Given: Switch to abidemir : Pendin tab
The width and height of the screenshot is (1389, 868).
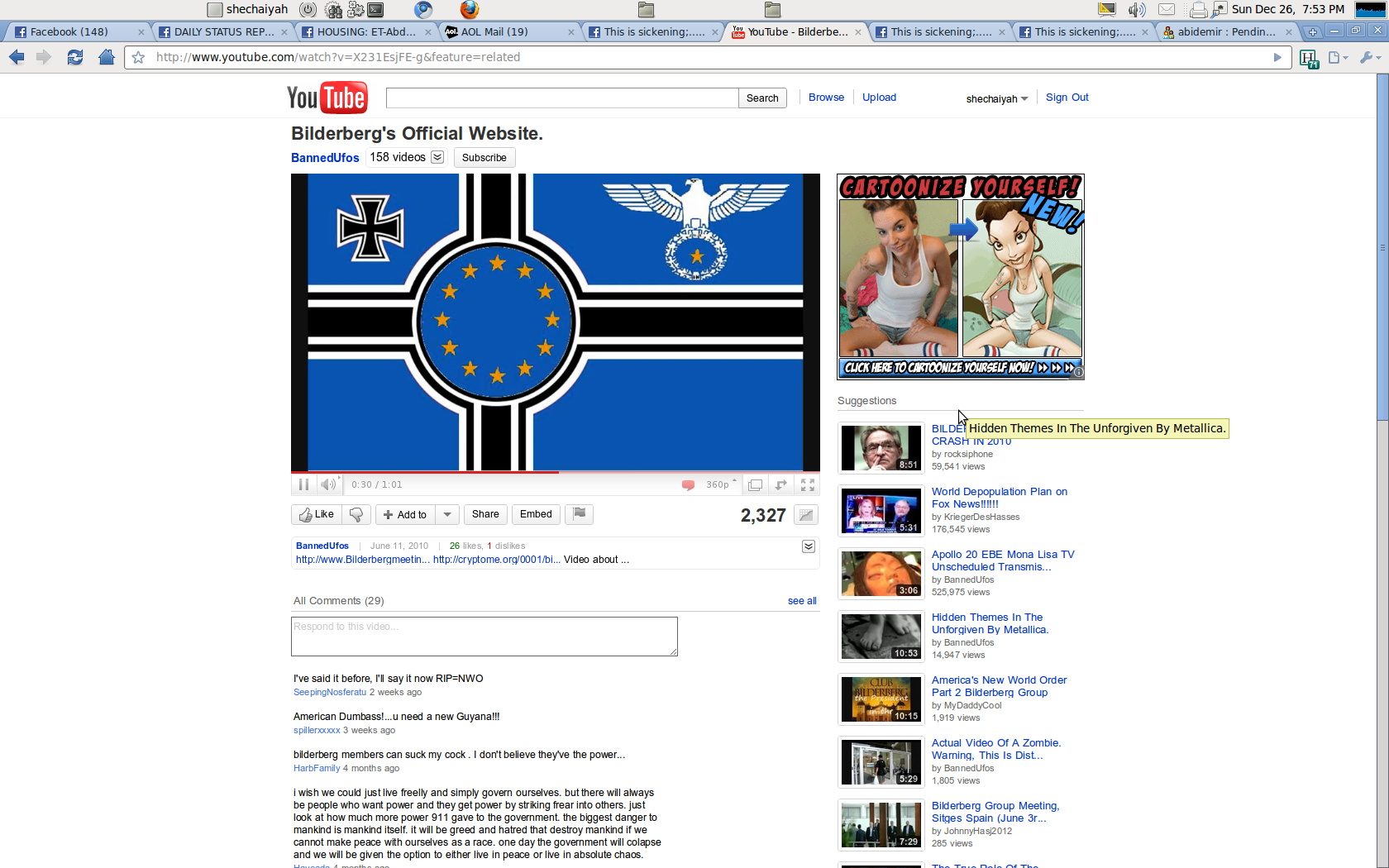Looking at the screenshot, I should (1226, 31).
